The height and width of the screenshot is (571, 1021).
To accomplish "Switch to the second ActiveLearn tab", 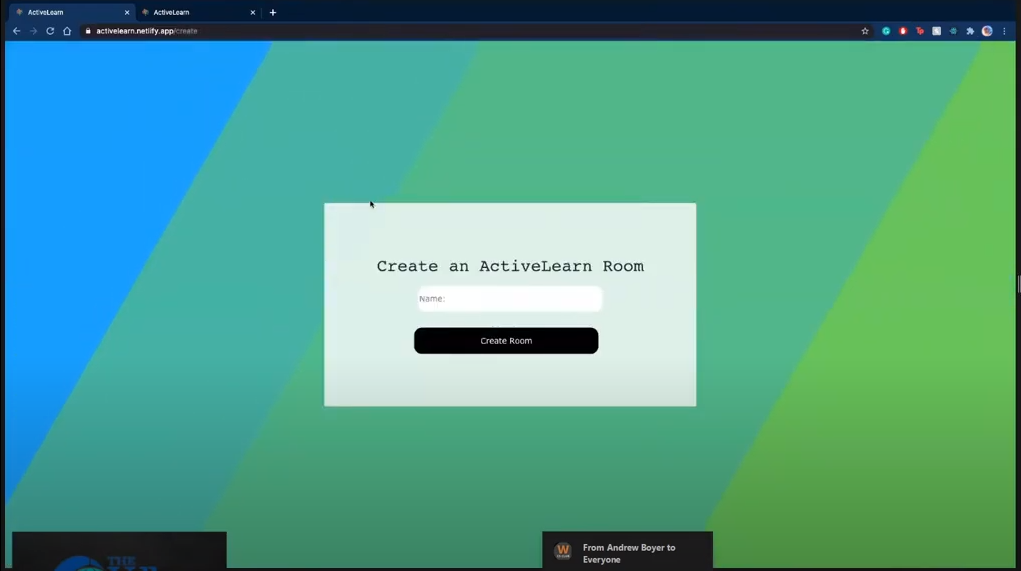I will coord(197,12).
